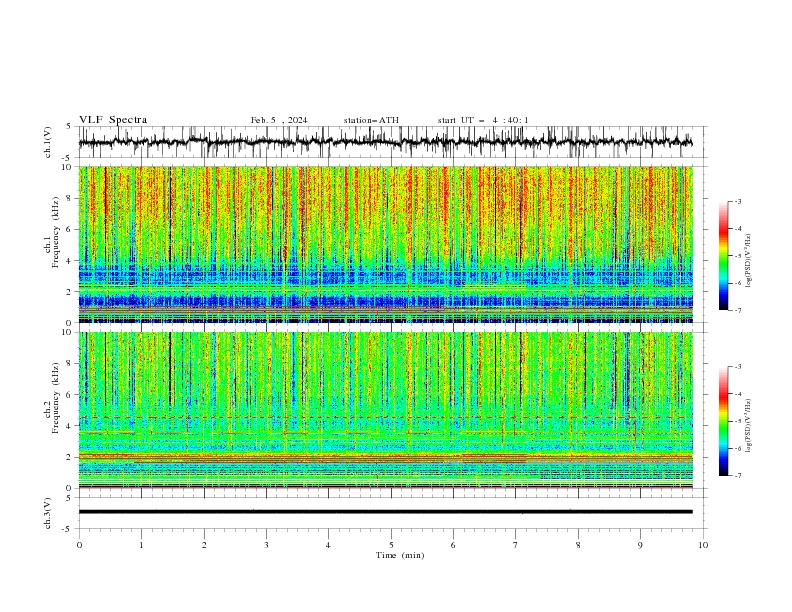Click the ch.2 frequency axis "8" tick label
Image resolution: width=792 pixels, height=612 pixels.
coord(70,364)
